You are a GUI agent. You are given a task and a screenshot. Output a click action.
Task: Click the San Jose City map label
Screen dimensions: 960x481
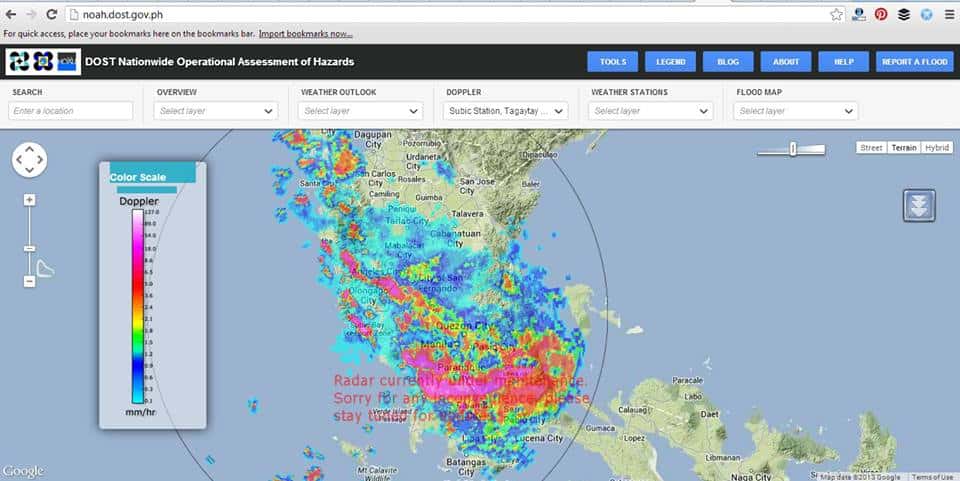click(477, 186)
